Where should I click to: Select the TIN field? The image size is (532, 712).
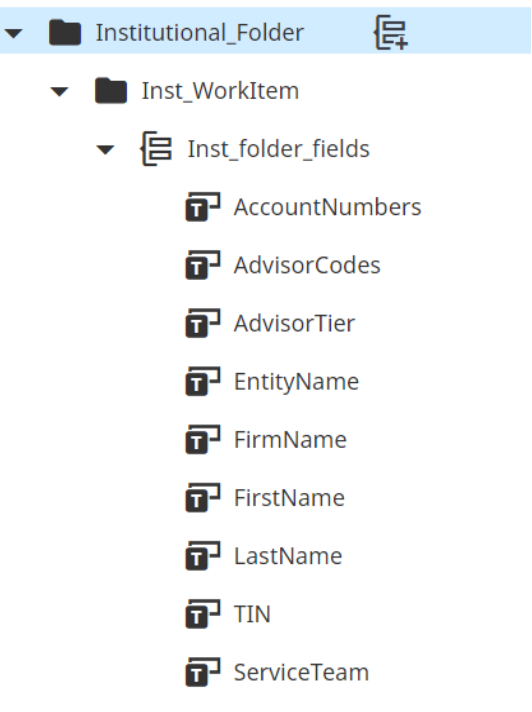252,614
